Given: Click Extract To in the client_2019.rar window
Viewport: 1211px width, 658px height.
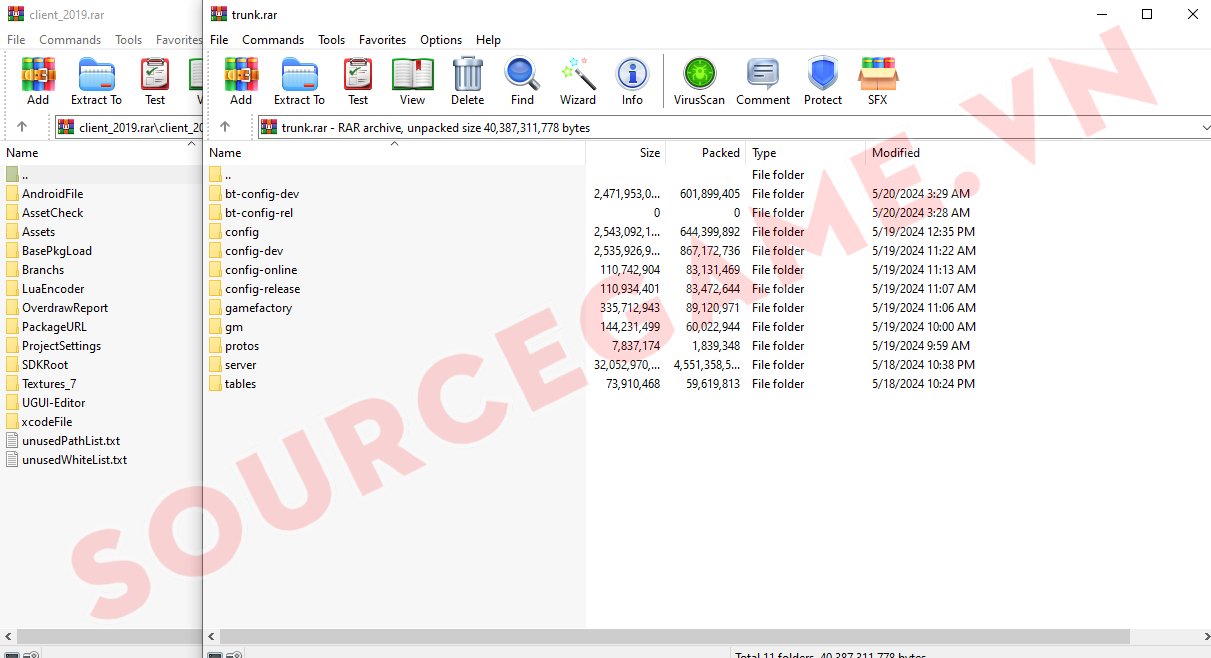Looking at the screenshot, I should [96, 81].
